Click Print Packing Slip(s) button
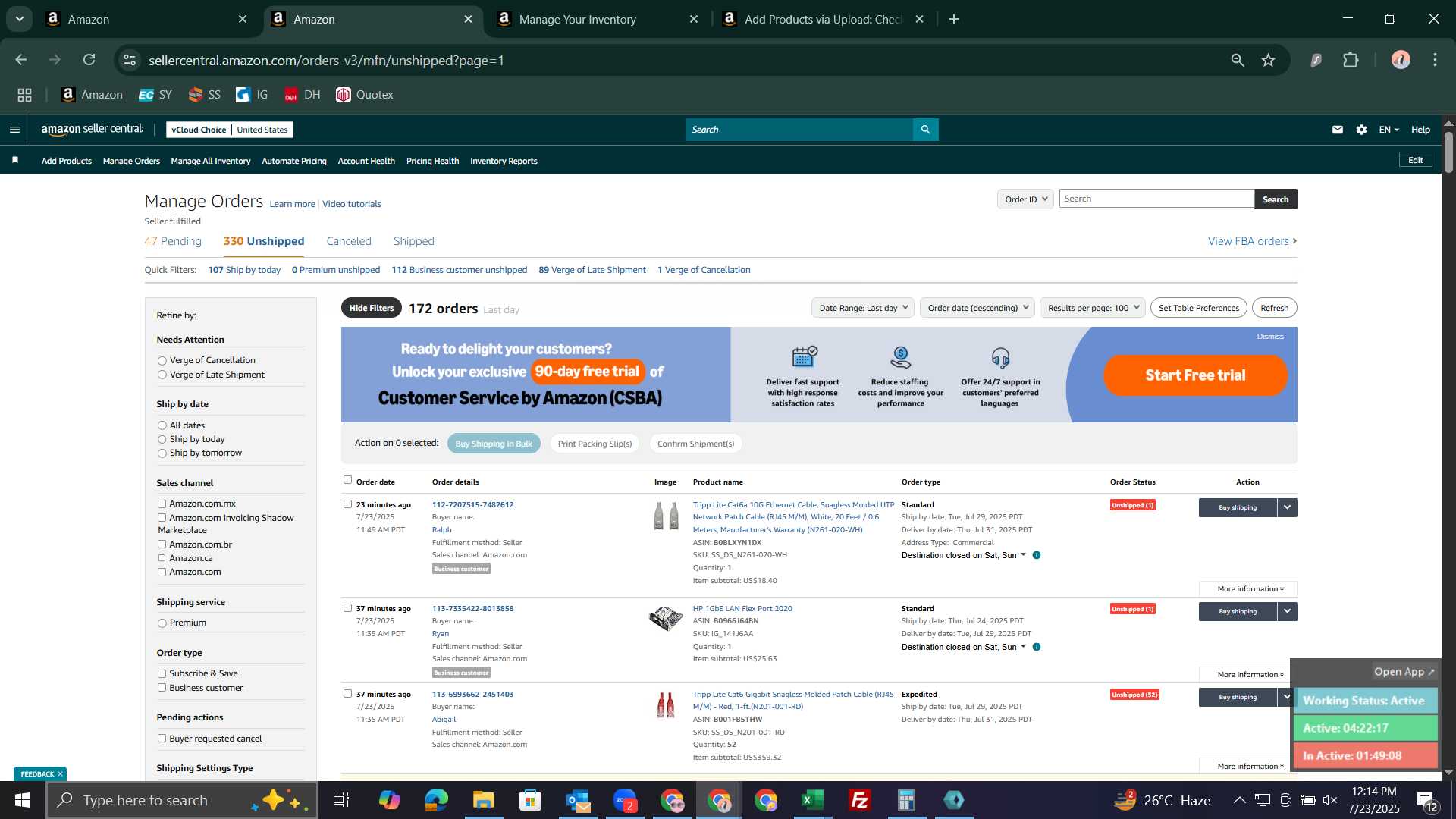Image resolution: width=1456 pixels, height=819 pixels. click(595, 444)
